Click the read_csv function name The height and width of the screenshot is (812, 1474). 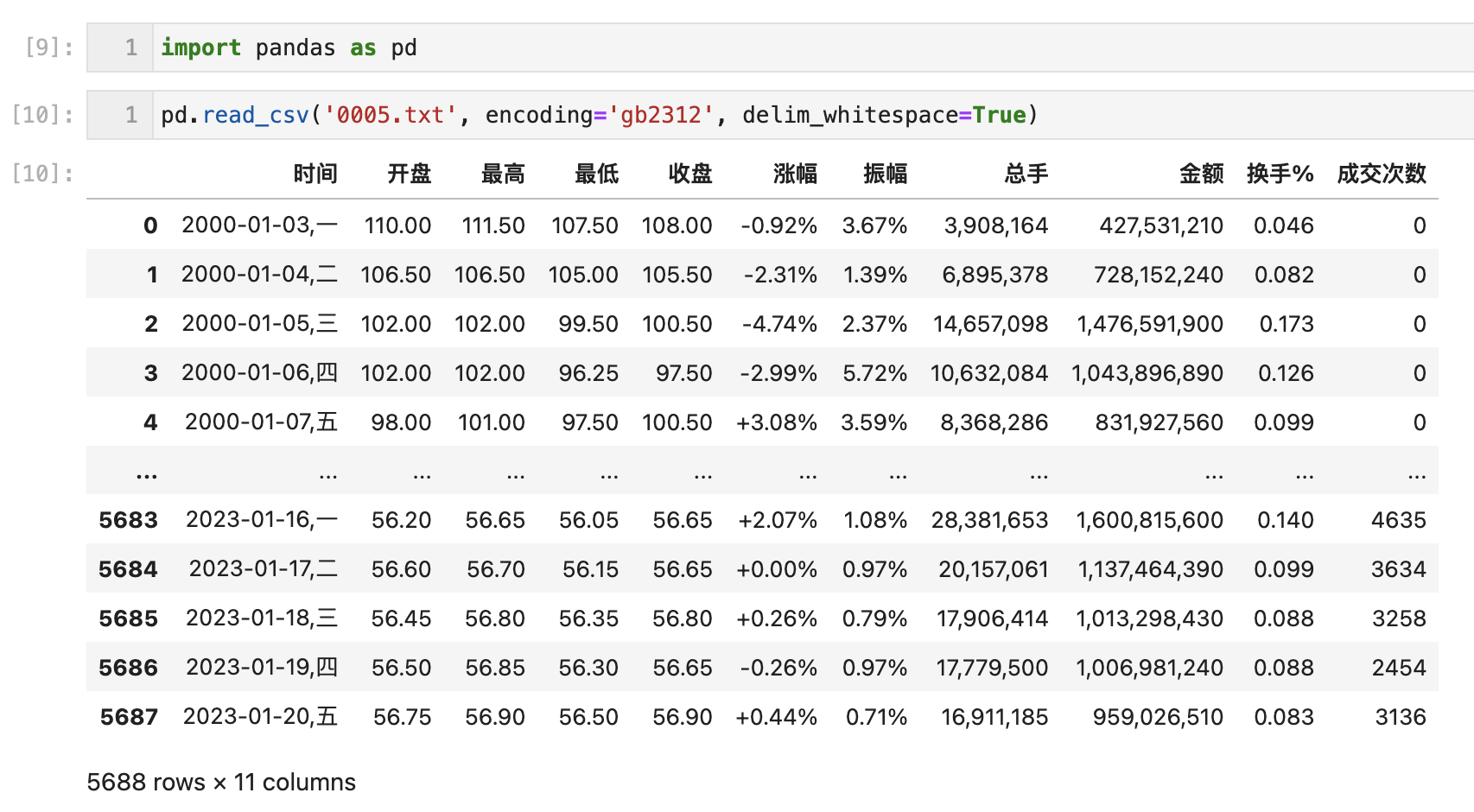point(256,115)
